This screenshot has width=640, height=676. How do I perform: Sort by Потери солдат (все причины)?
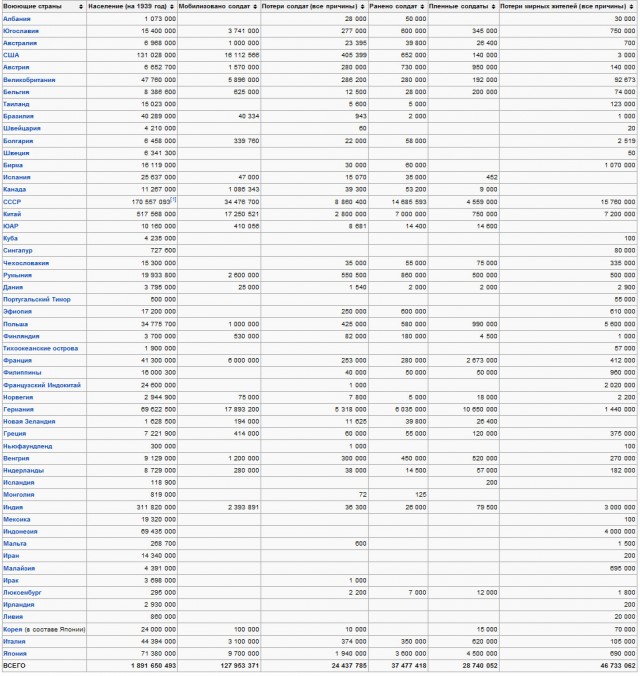coord(363,7)
